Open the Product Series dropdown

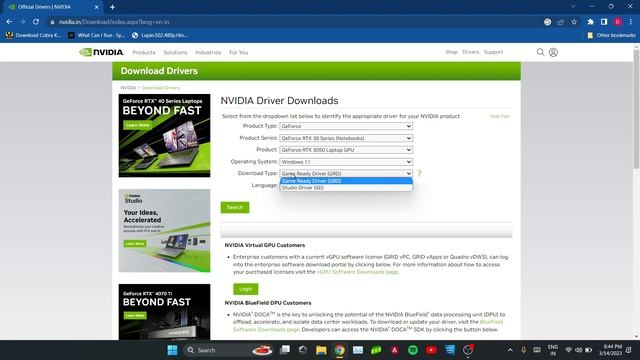click(346, 138)
